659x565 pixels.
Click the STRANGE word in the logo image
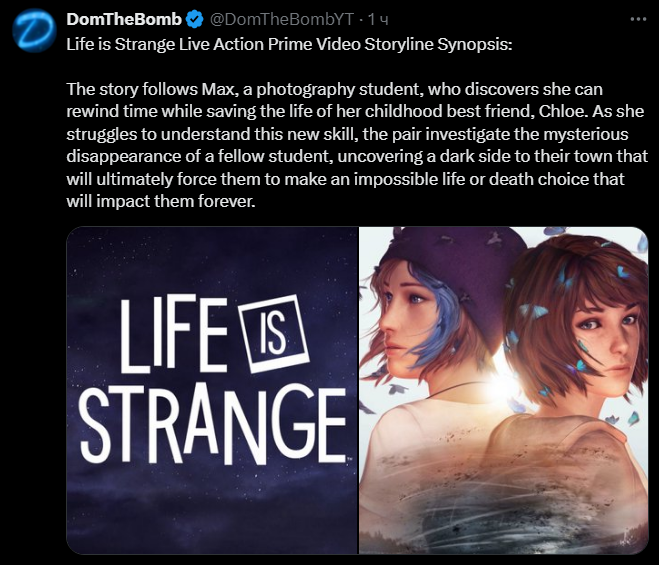tap(214, 424)
